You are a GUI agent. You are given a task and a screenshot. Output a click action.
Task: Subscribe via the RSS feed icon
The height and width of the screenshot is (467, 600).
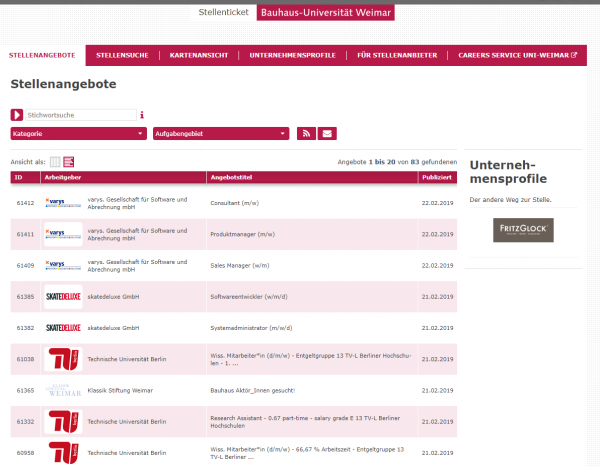point(306,134)
